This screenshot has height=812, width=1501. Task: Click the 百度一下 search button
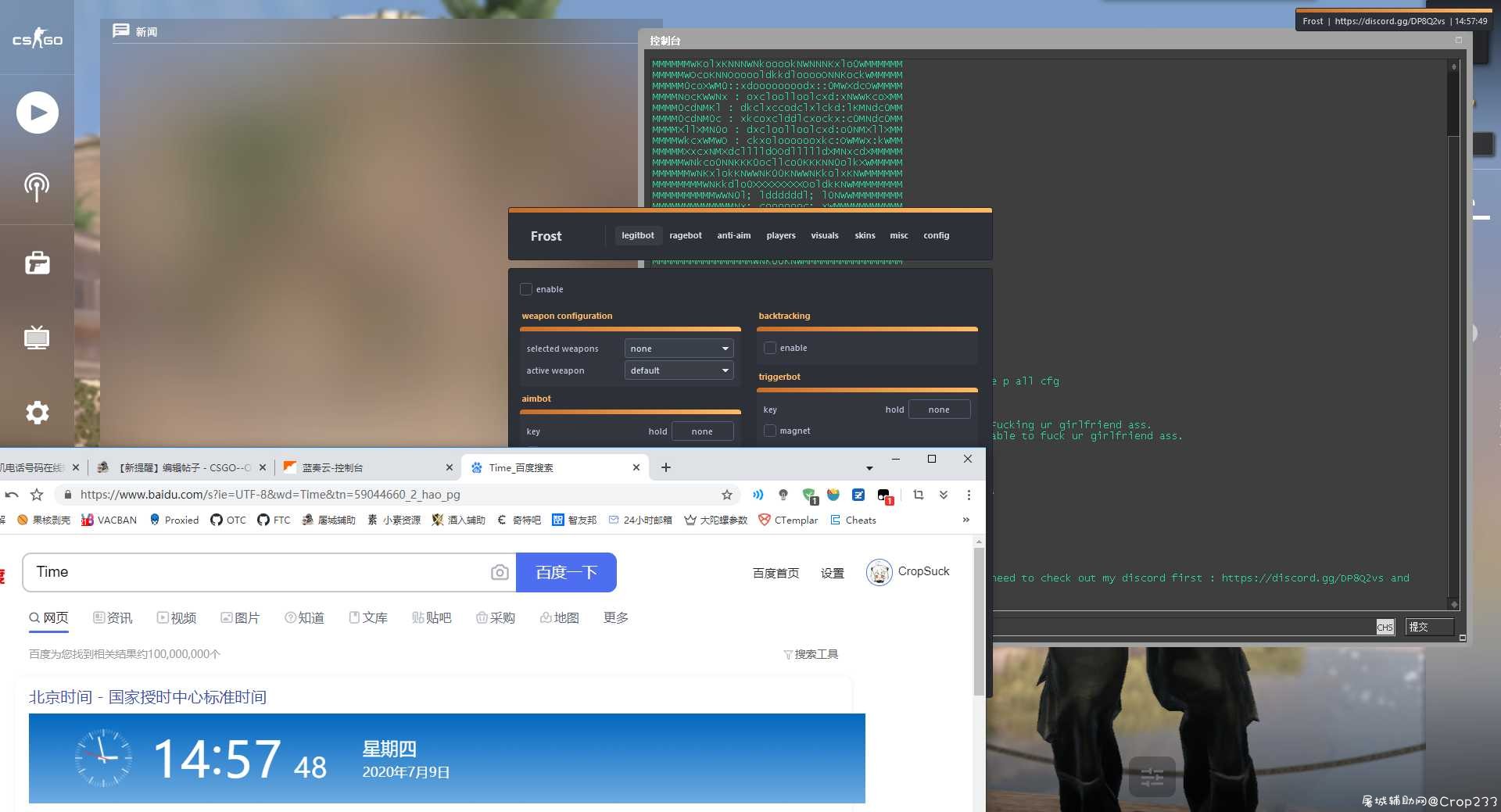pos(566,573)
